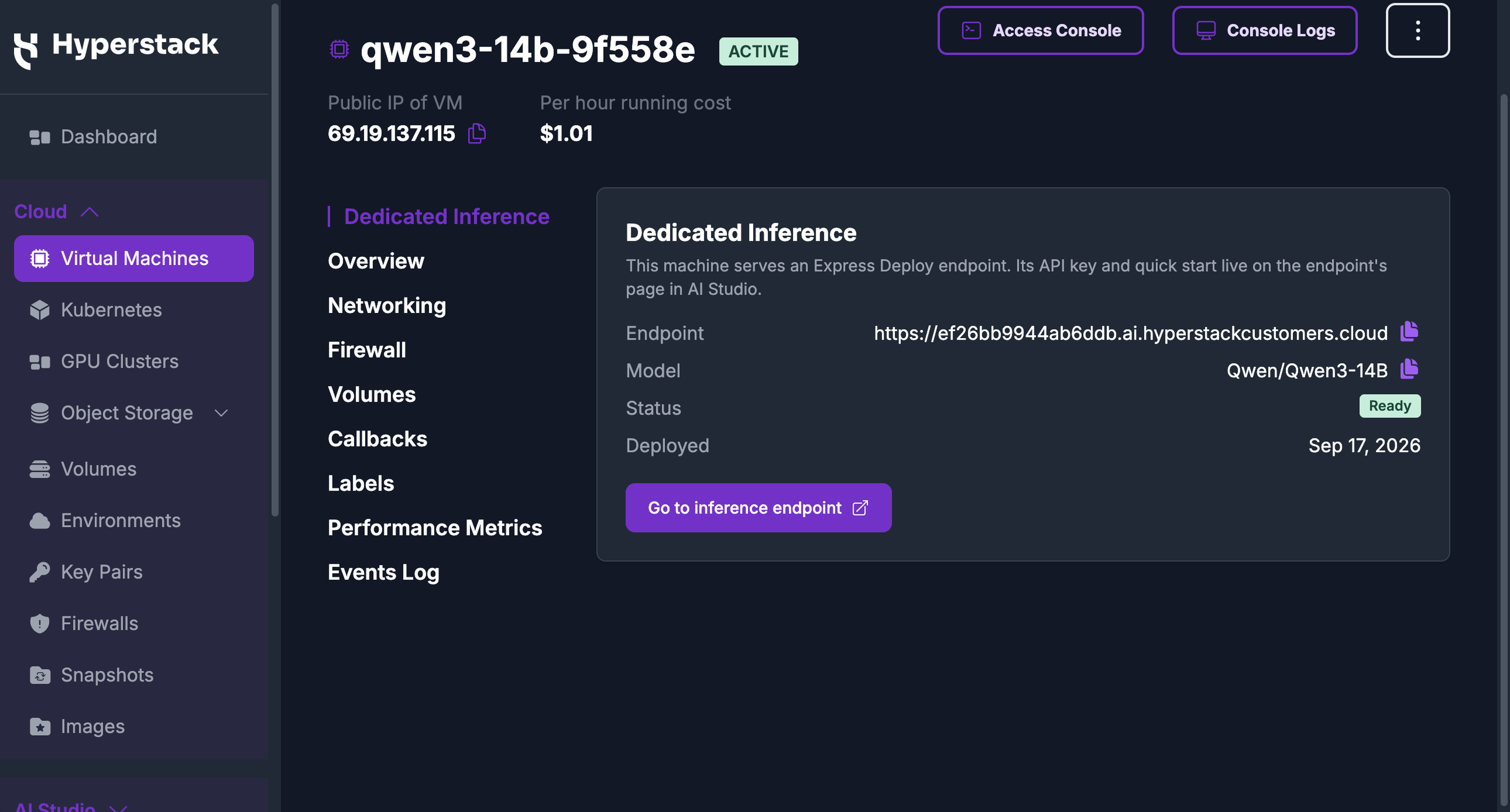Click the $1.01 hourly cost value
The height and width of the screenshot is (812, 1510).
(x=566, y=134)
